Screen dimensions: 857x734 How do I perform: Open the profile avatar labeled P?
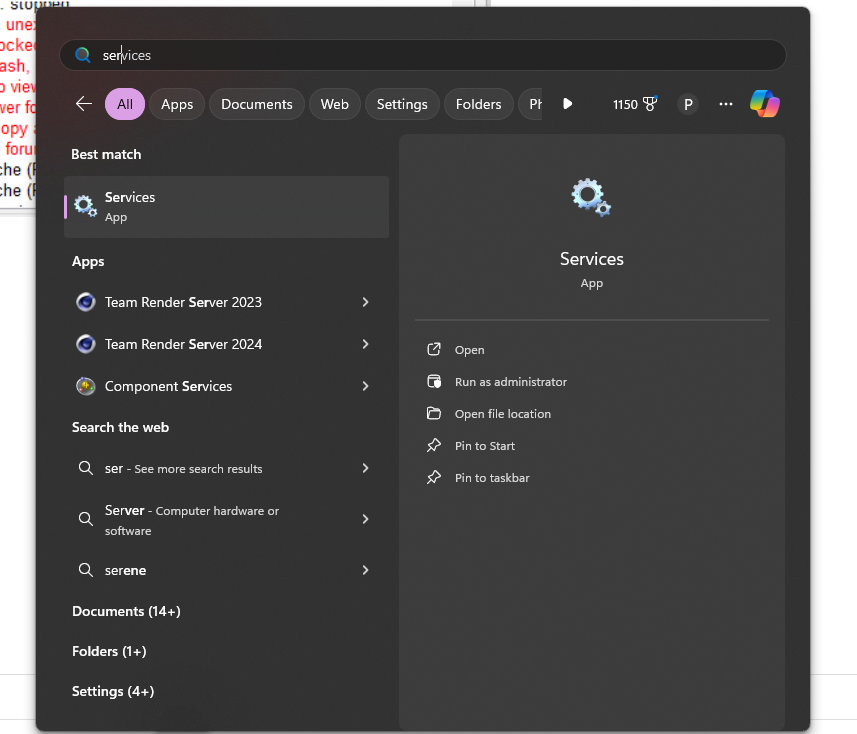tap(688, 104)
